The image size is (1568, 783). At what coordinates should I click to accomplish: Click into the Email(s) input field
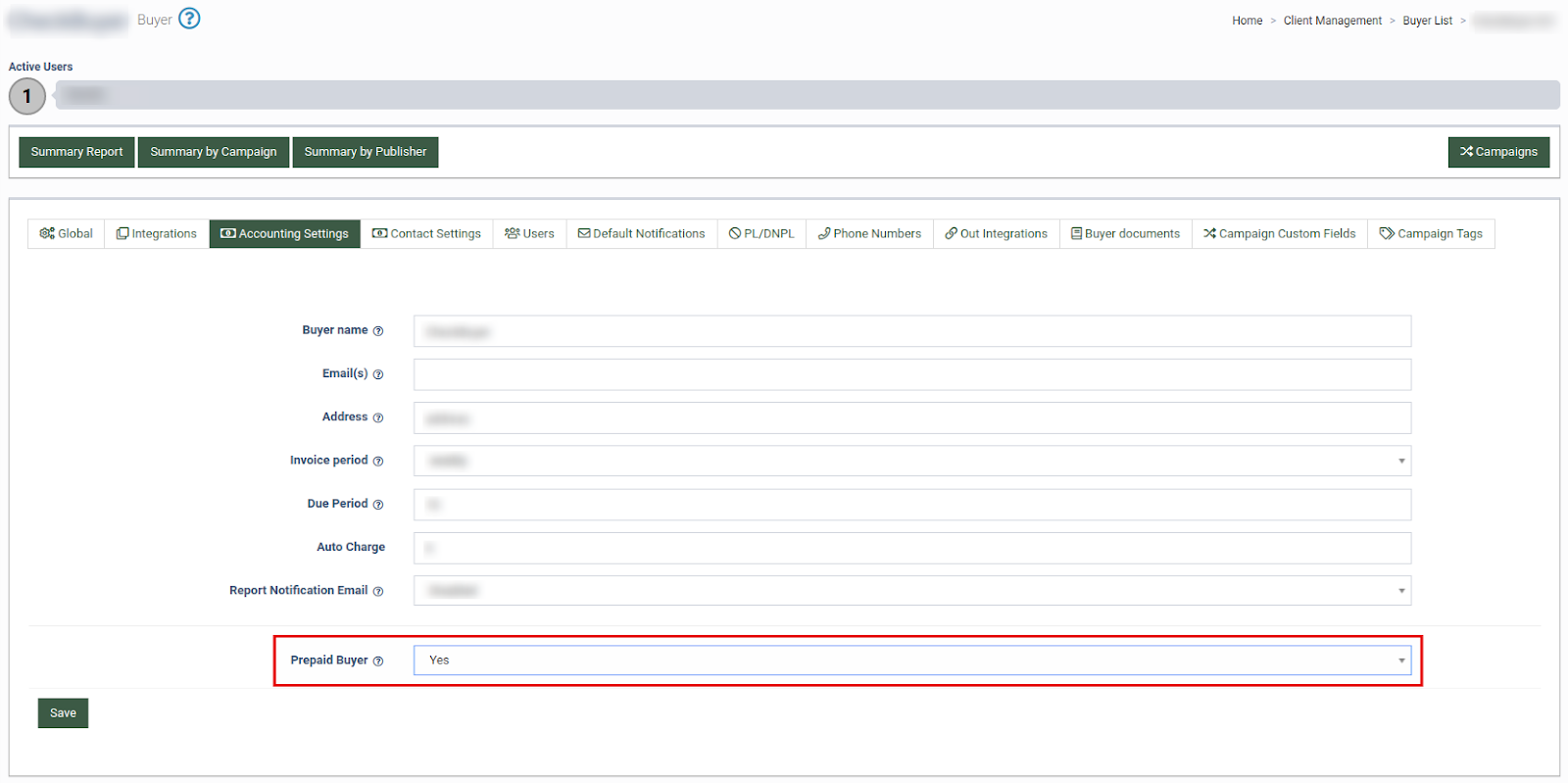point(911,374)
